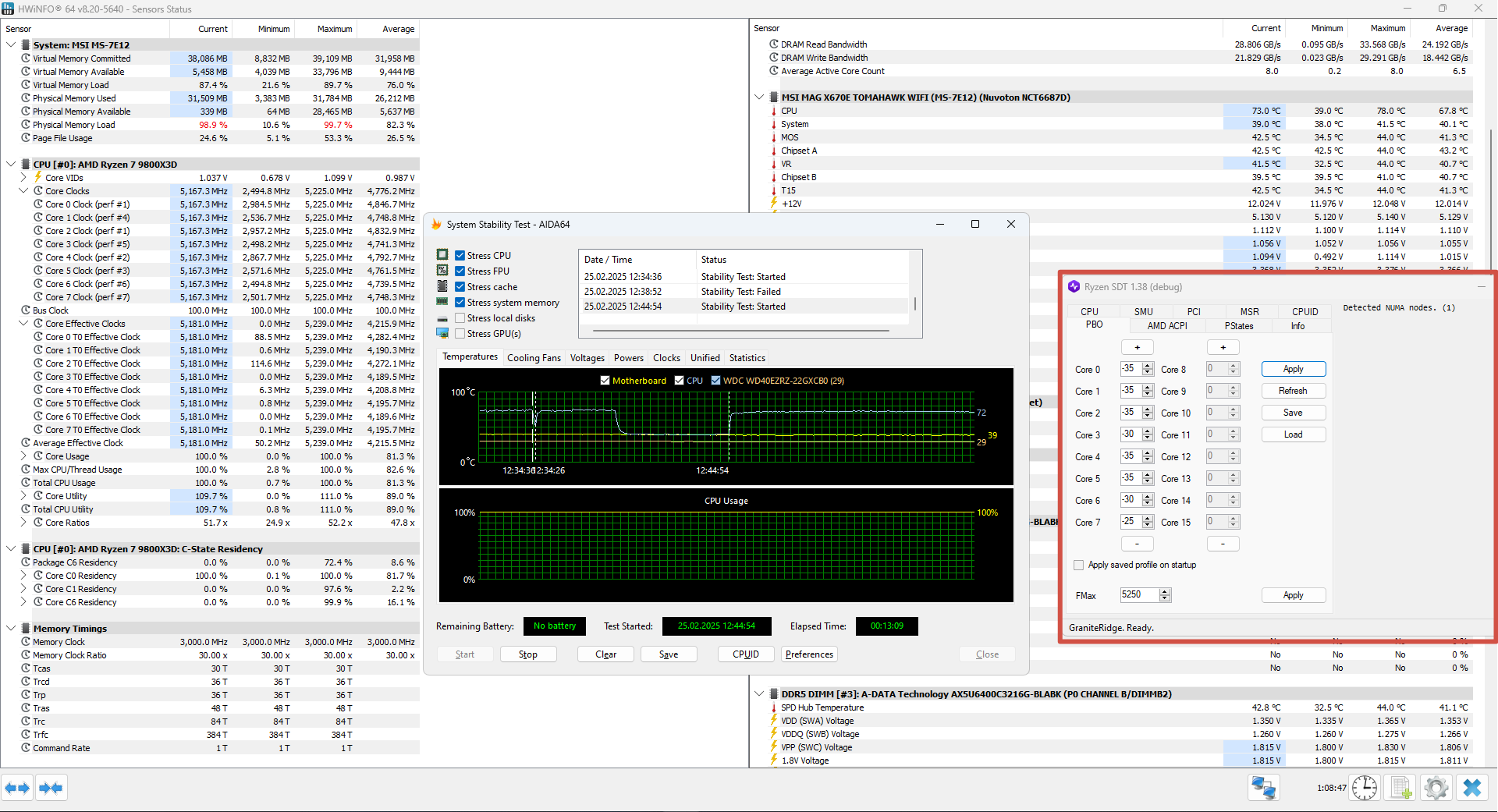Click the drive icon beside Stress local disks
The width and height of the screenshot is (1498, 812).
(x=442, y=318)
